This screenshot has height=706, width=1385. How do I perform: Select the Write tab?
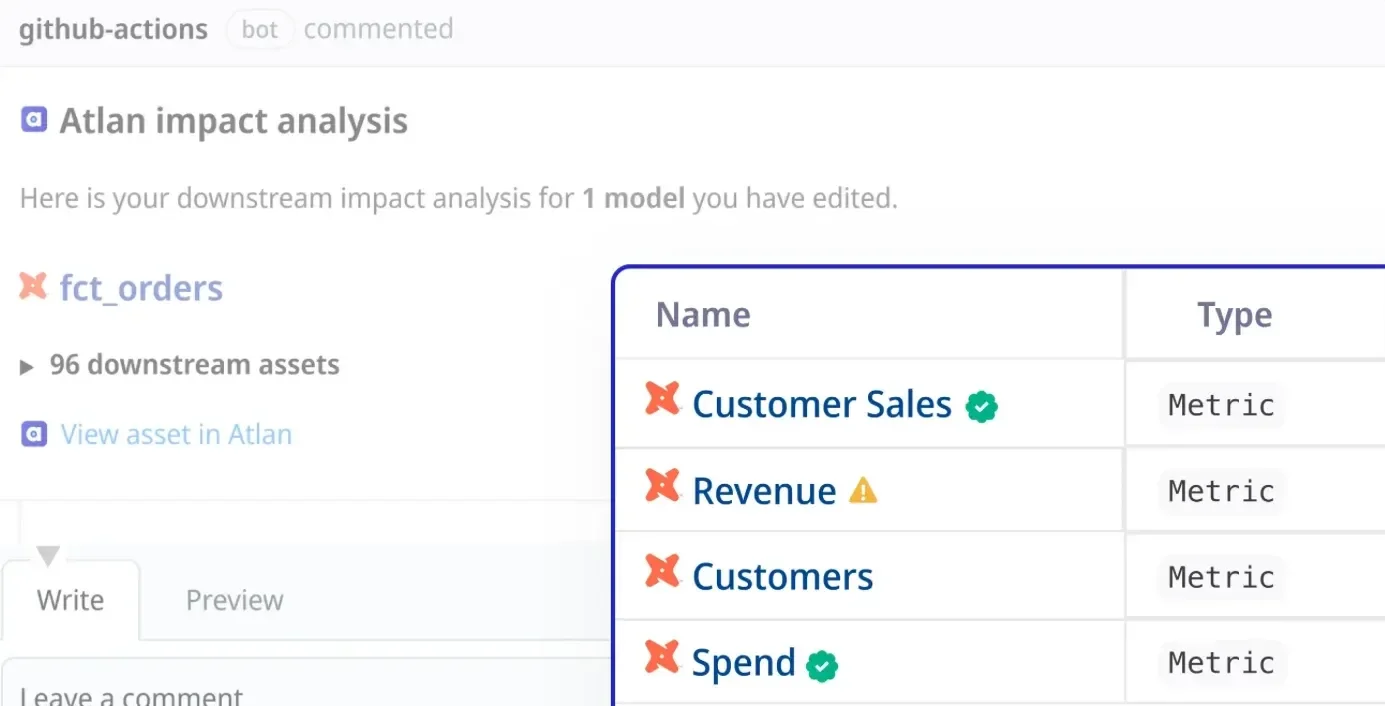pos(70,599)
